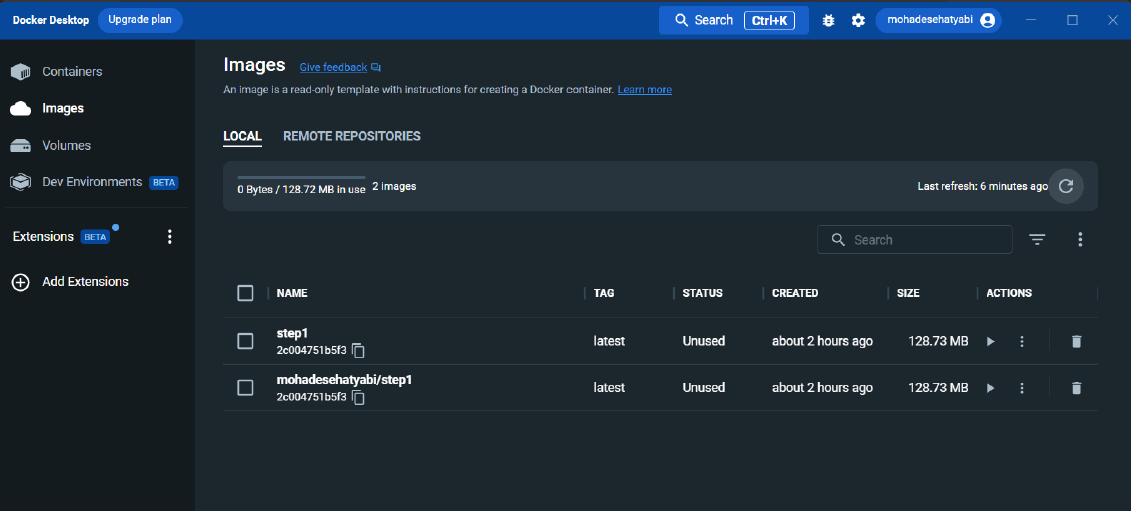Screen dimensions: 1131x512
Task: Click the mohadesehatyabi/step1 image name
Action: click(344, 380)
